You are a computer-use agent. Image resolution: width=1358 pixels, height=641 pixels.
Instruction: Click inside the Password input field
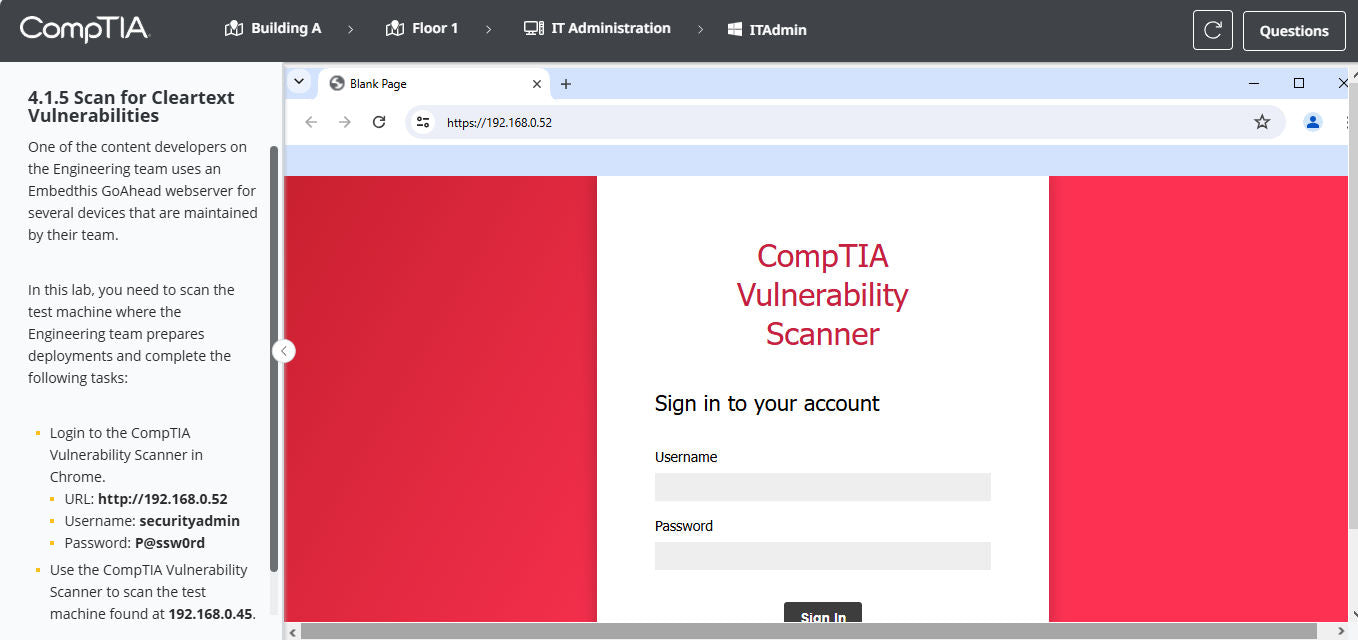822,556
